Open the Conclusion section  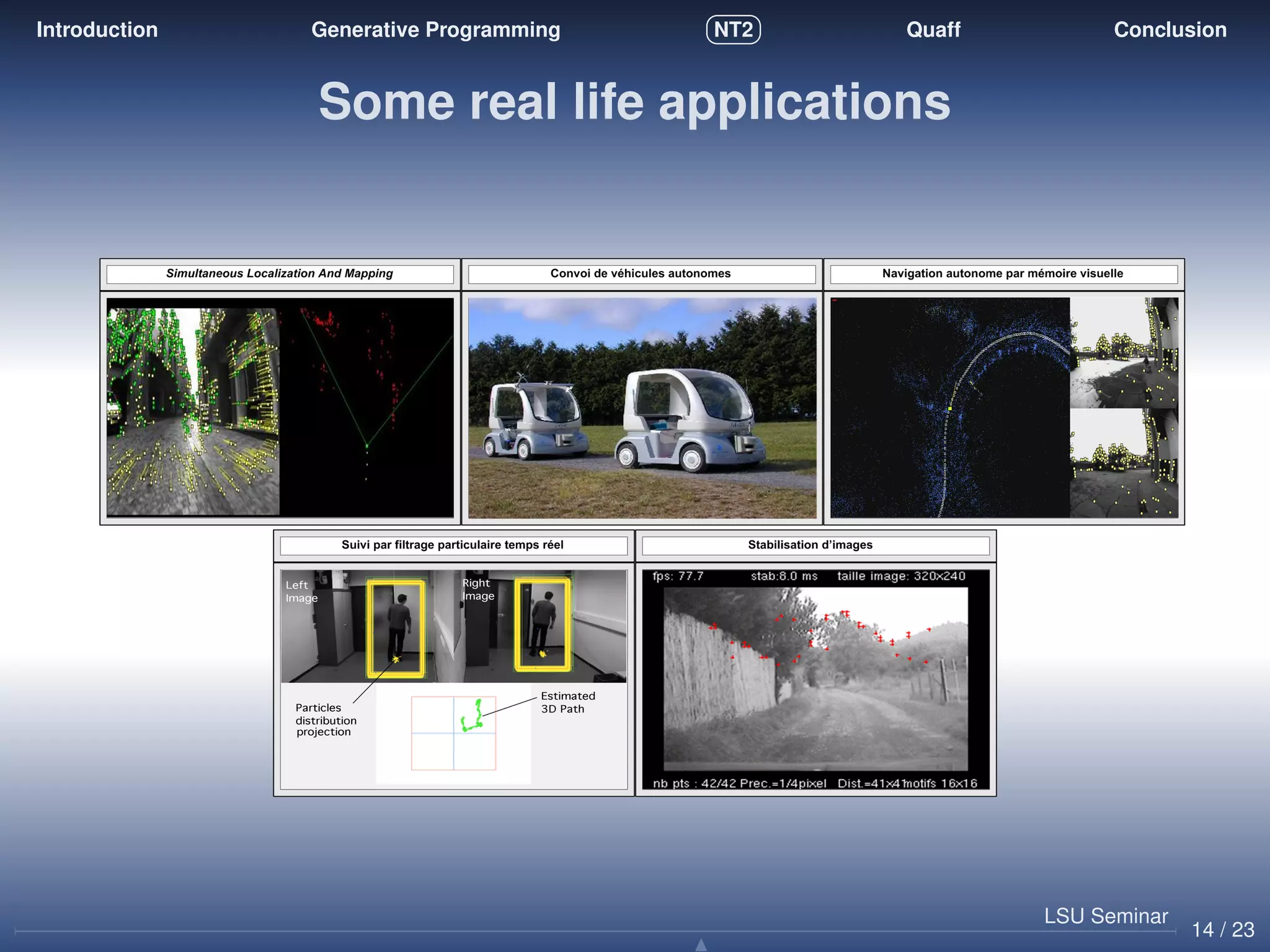(x=1170, y=30)
